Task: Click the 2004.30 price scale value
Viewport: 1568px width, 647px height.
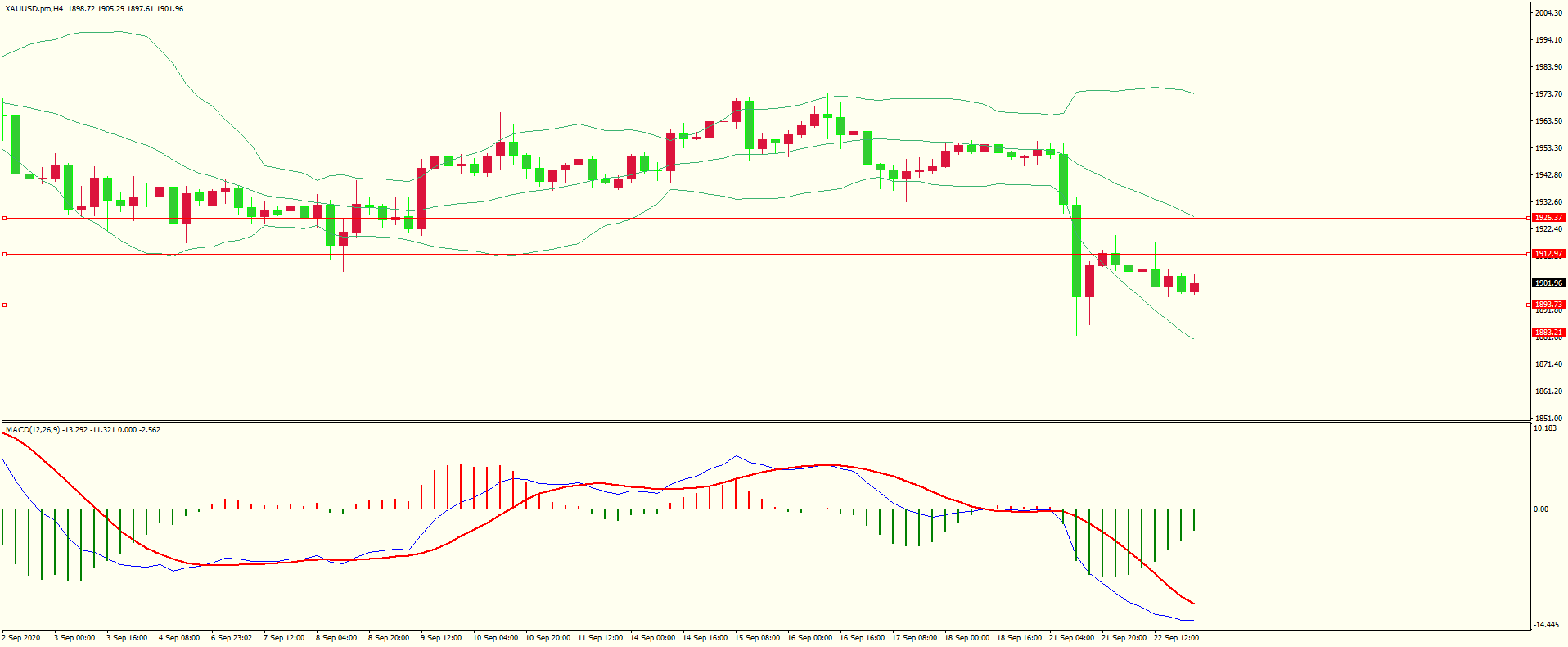Action: click(1549, 12)
